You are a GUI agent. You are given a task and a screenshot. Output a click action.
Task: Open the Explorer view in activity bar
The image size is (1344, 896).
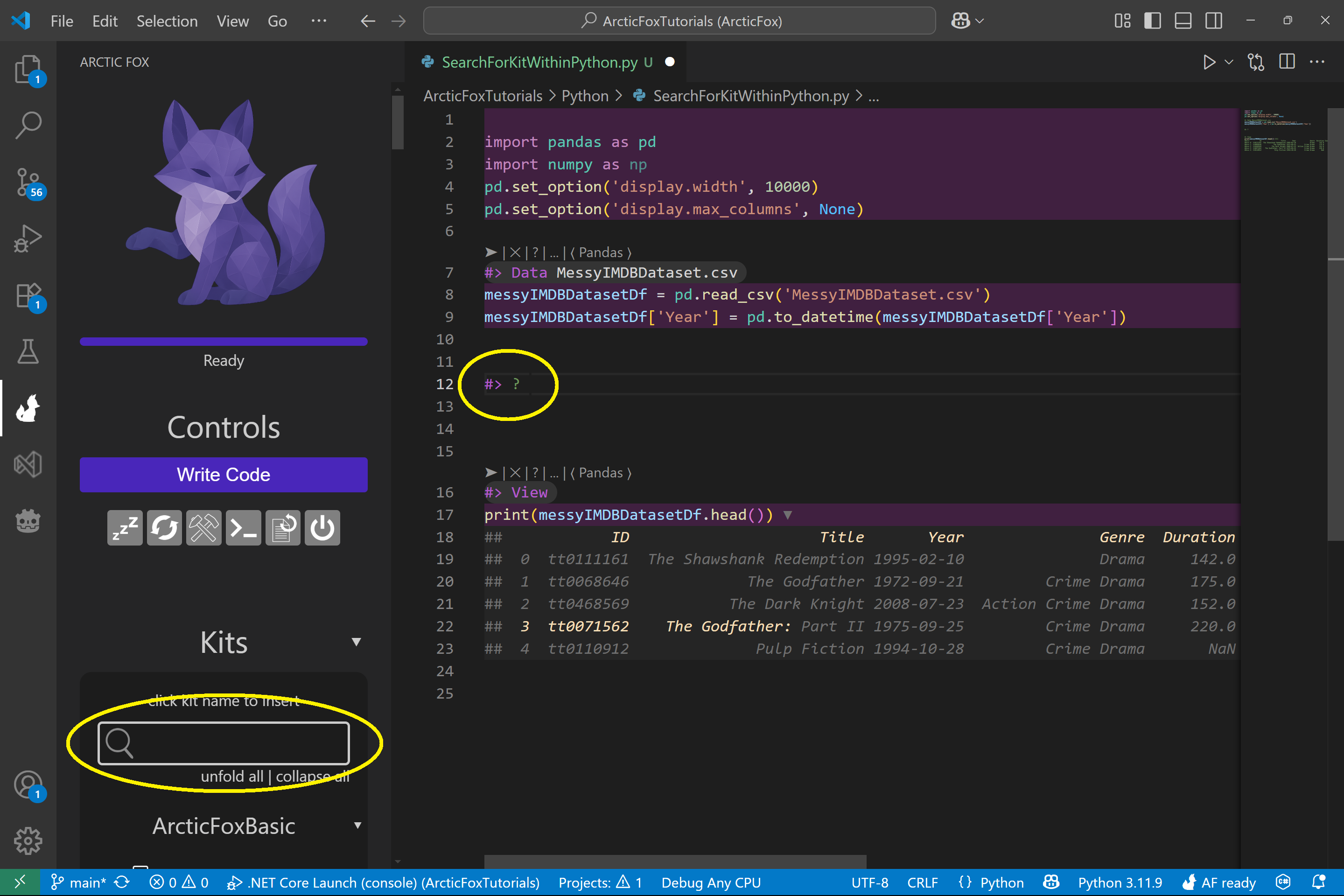tap(28, 69)
